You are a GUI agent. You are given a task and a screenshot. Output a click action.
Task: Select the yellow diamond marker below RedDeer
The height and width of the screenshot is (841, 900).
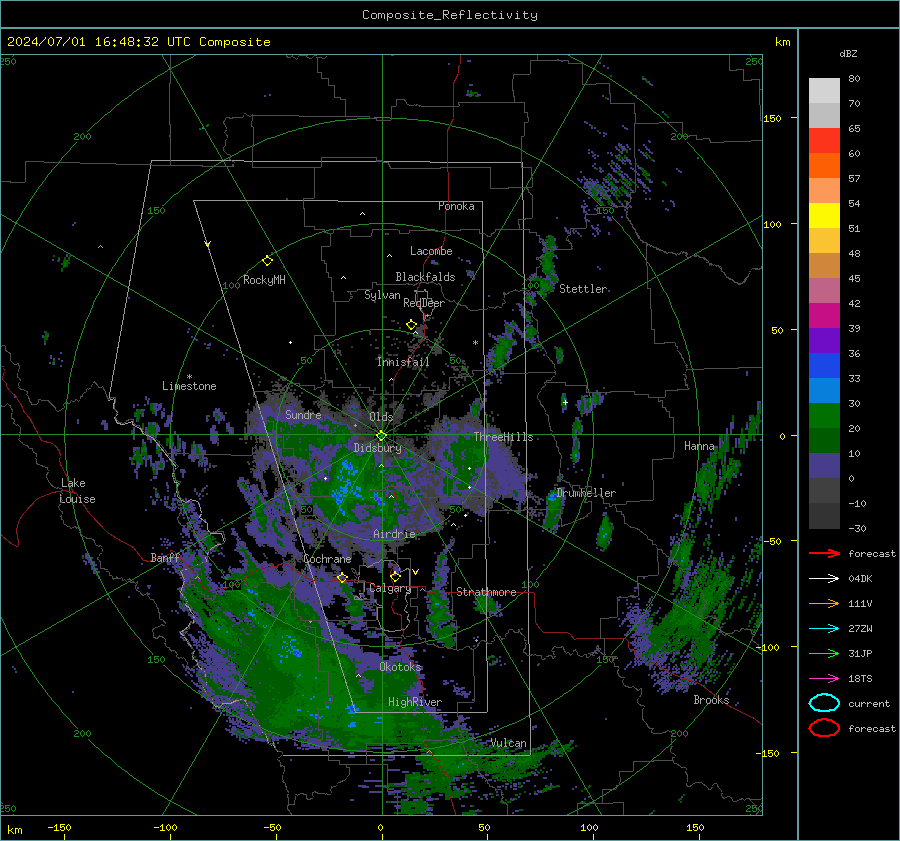411,325
